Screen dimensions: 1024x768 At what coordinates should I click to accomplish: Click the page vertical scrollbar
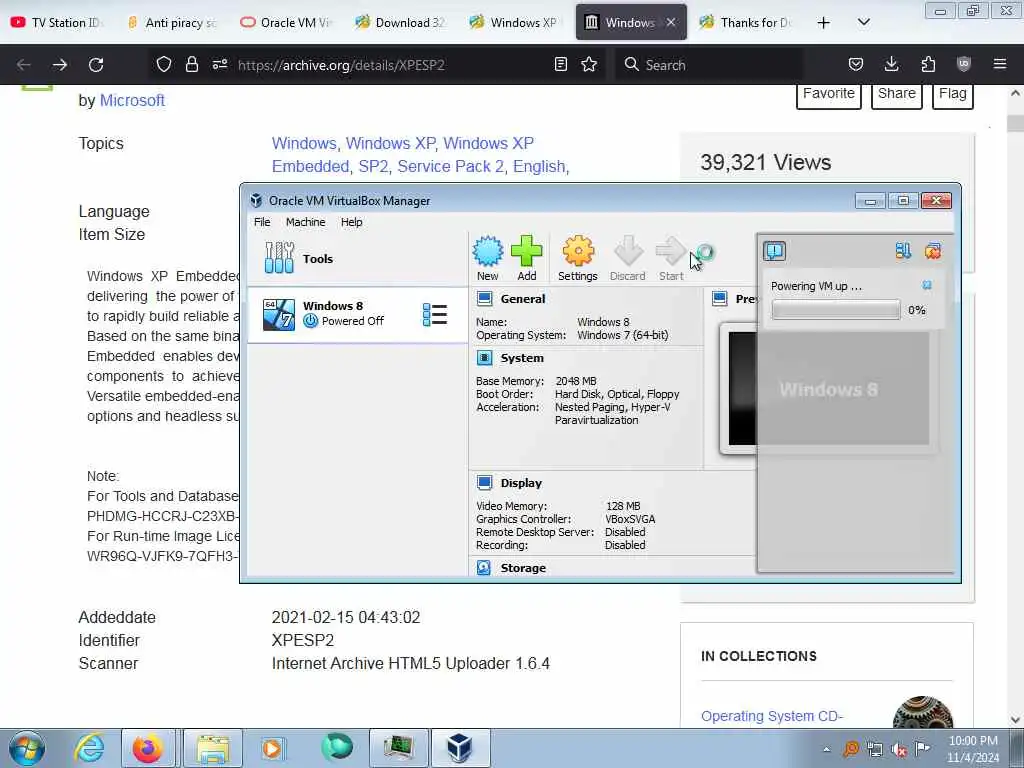(1015, 405)
